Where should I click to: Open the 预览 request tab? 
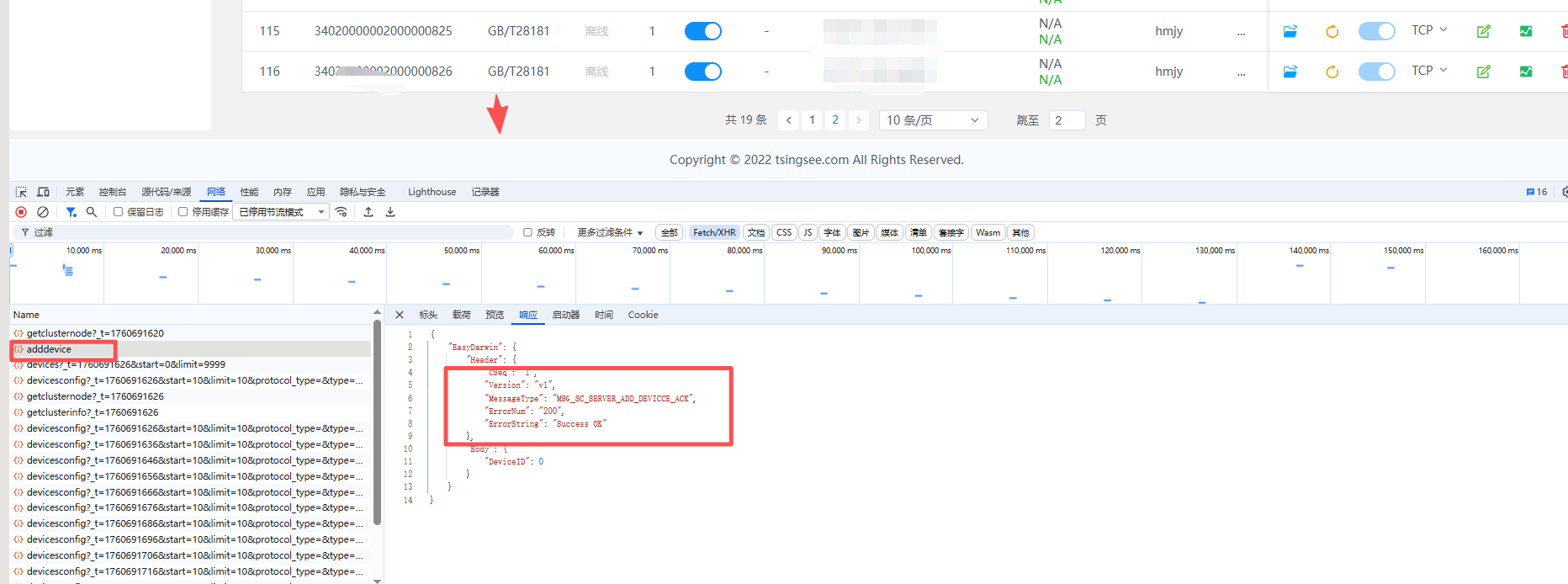(495, 315)
